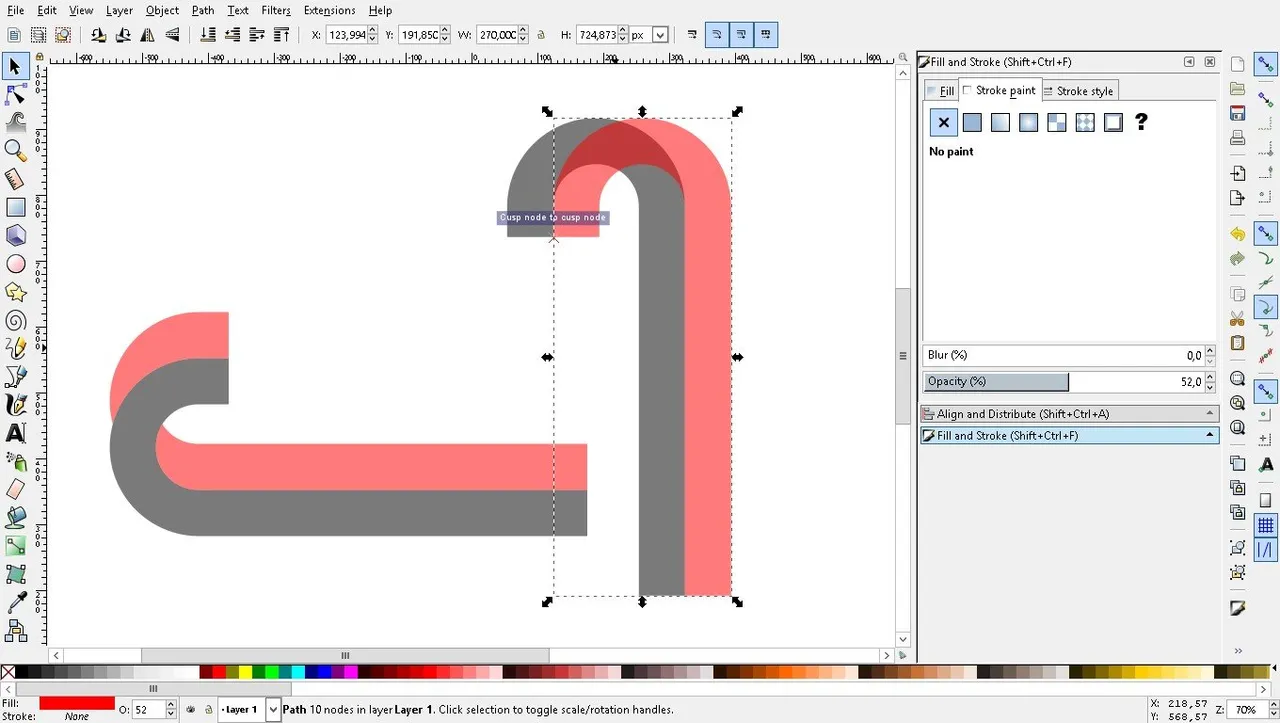Increase Blur percentage stepper

tap(1211, 351)
